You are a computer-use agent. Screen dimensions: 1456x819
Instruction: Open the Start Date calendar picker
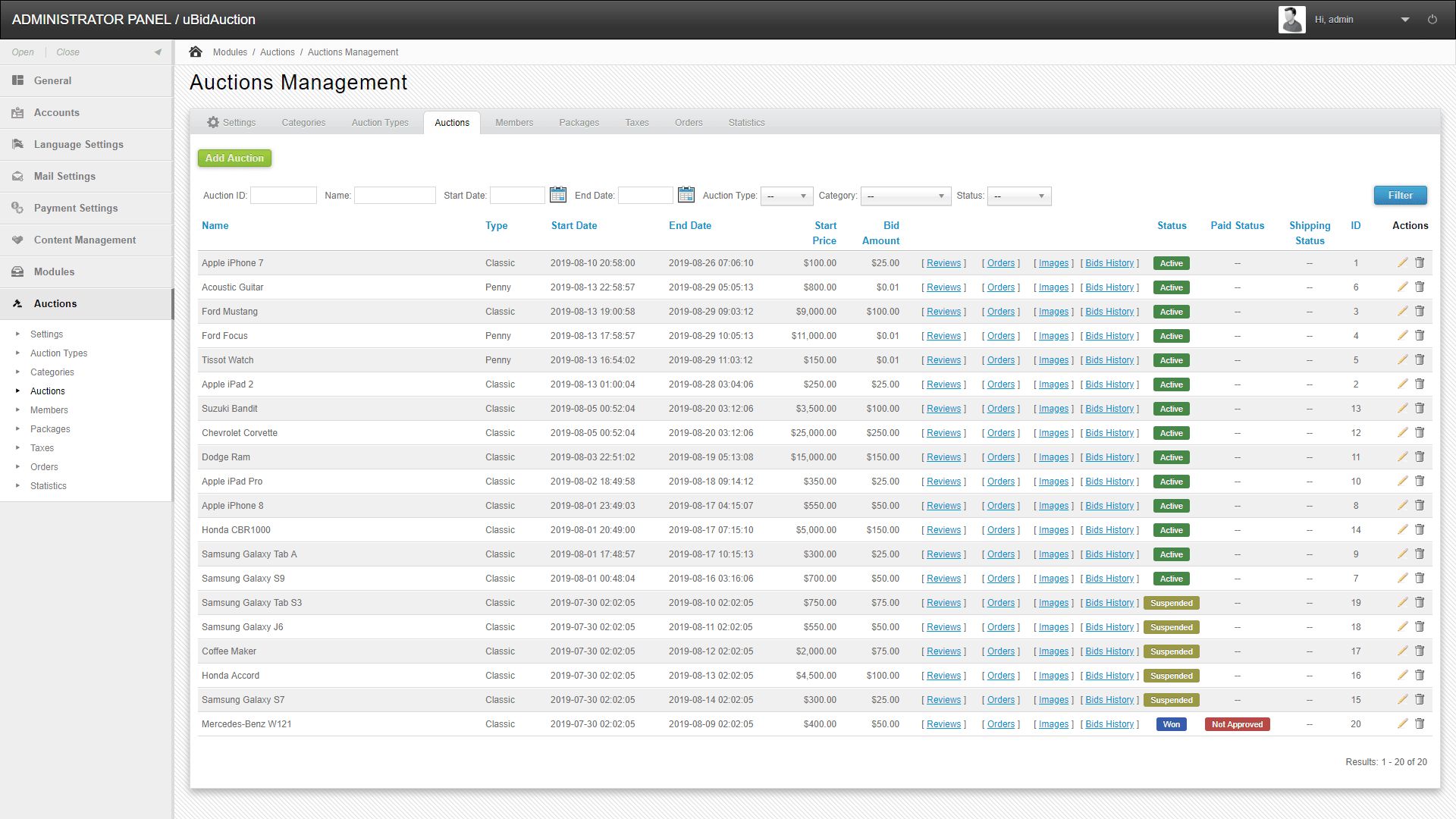pyautogui.click(x=558, y=195)
